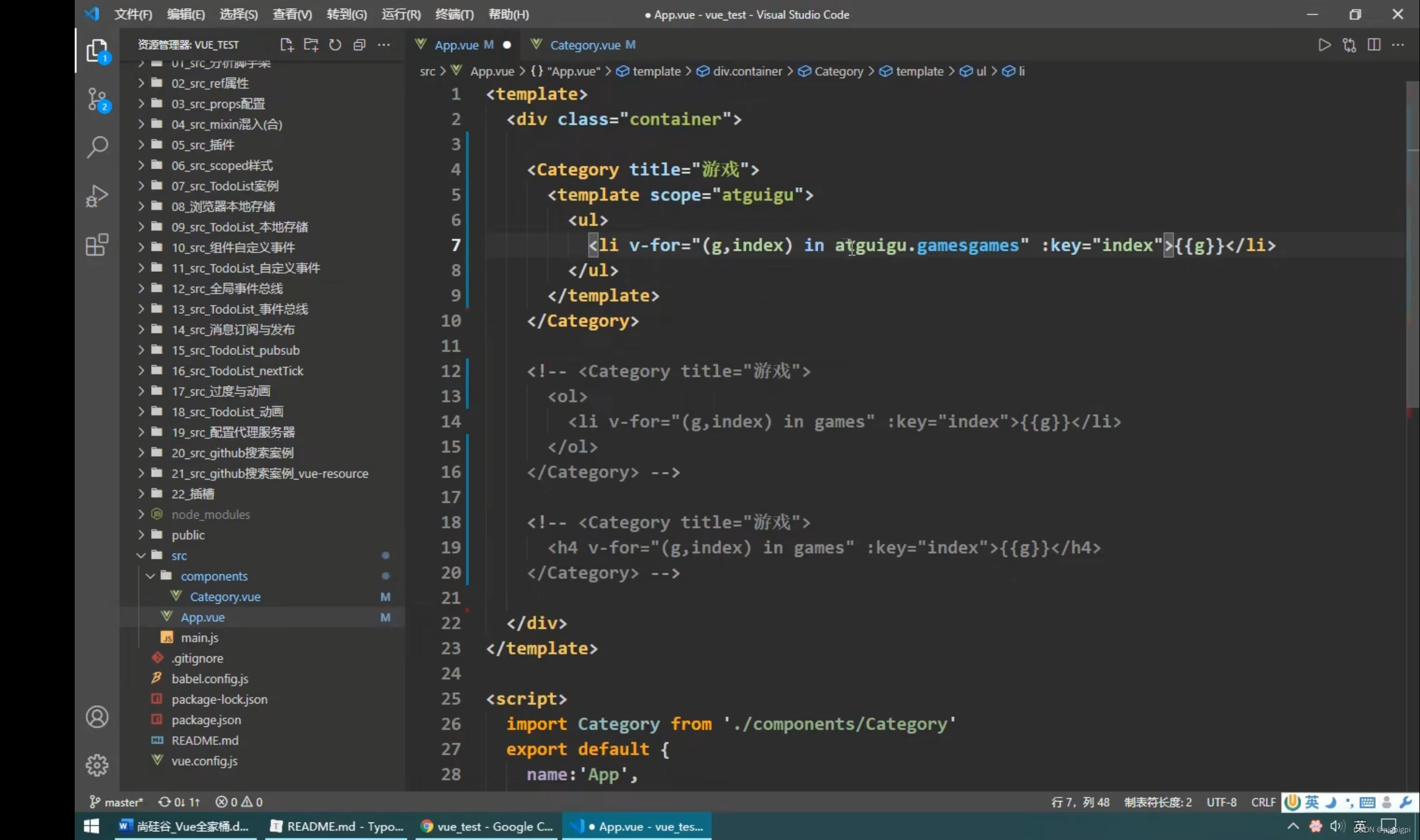Click the New Folder icon in explorer
This screenshot has height=840, width=1420.
[311, 45]
